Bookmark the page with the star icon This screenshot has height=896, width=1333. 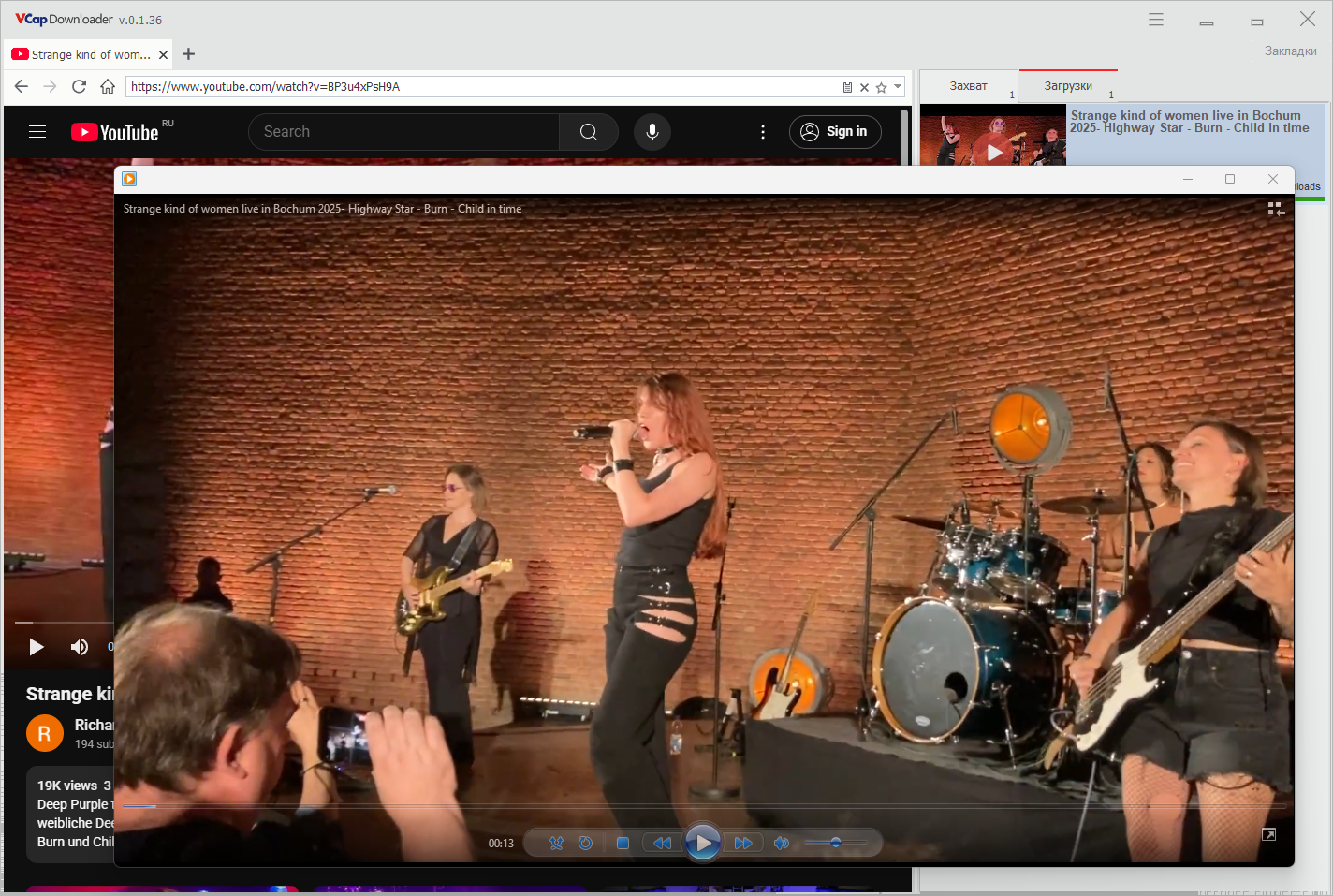click(881, 87)
